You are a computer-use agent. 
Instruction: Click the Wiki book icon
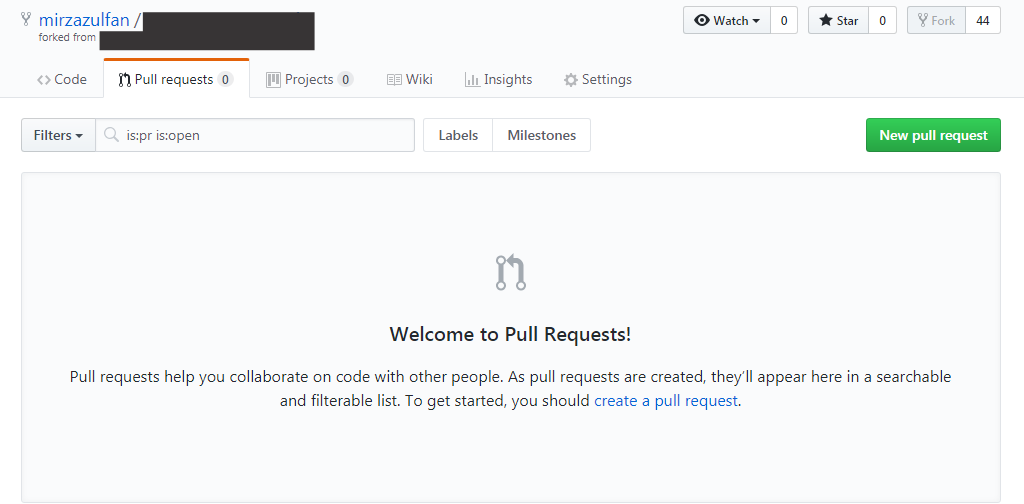[x=394, y=80]
